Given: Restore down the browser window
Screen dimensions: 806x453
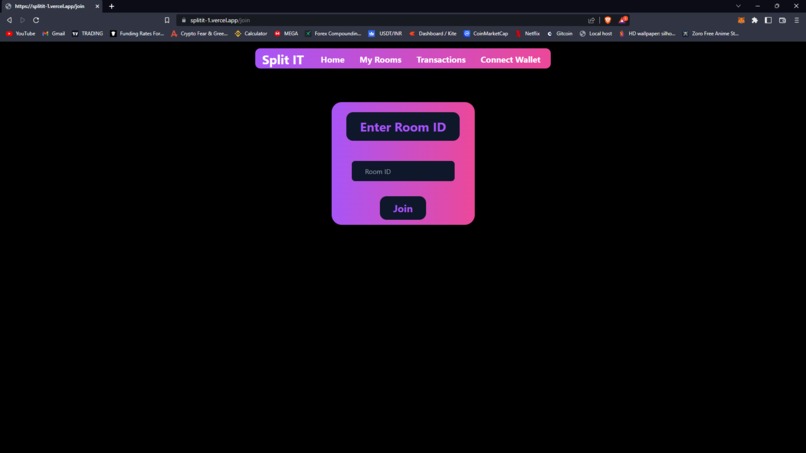Looking at the screenshot, I should coord(777,6).
